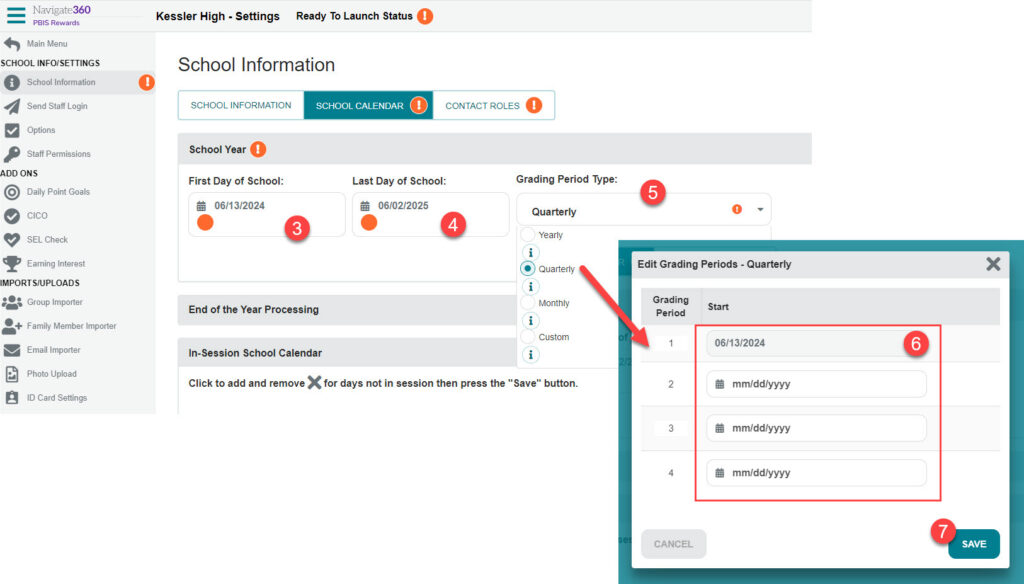Image resolution: width=1024 pixels, height=584 pixels.
Task: Click the School Year warning icon
Action: pos(259,150)
